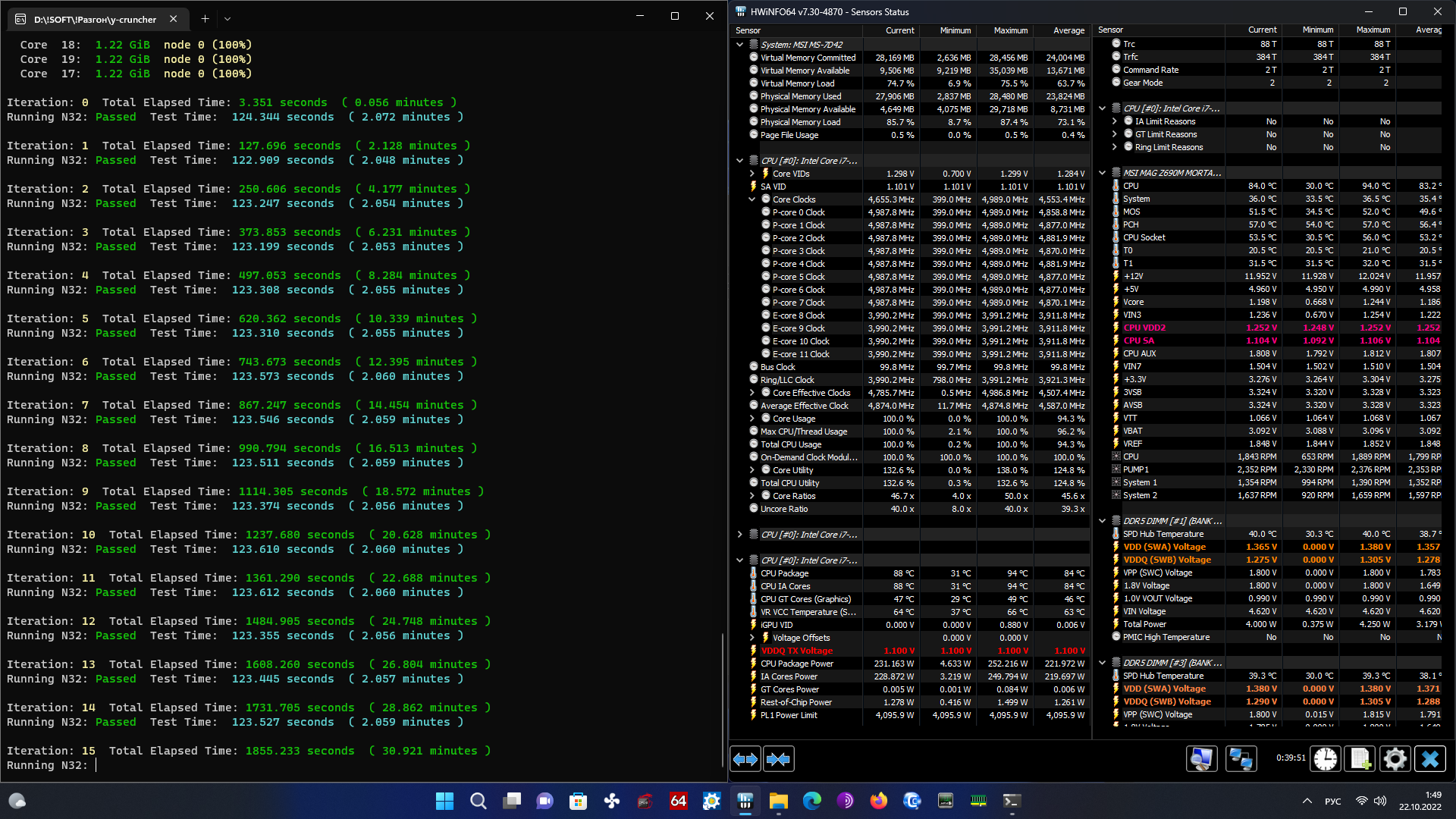Click the shrink columns arrows button
Viewport: 1456px width, 819px height.
pyautogui.click(x=778, y=759)
